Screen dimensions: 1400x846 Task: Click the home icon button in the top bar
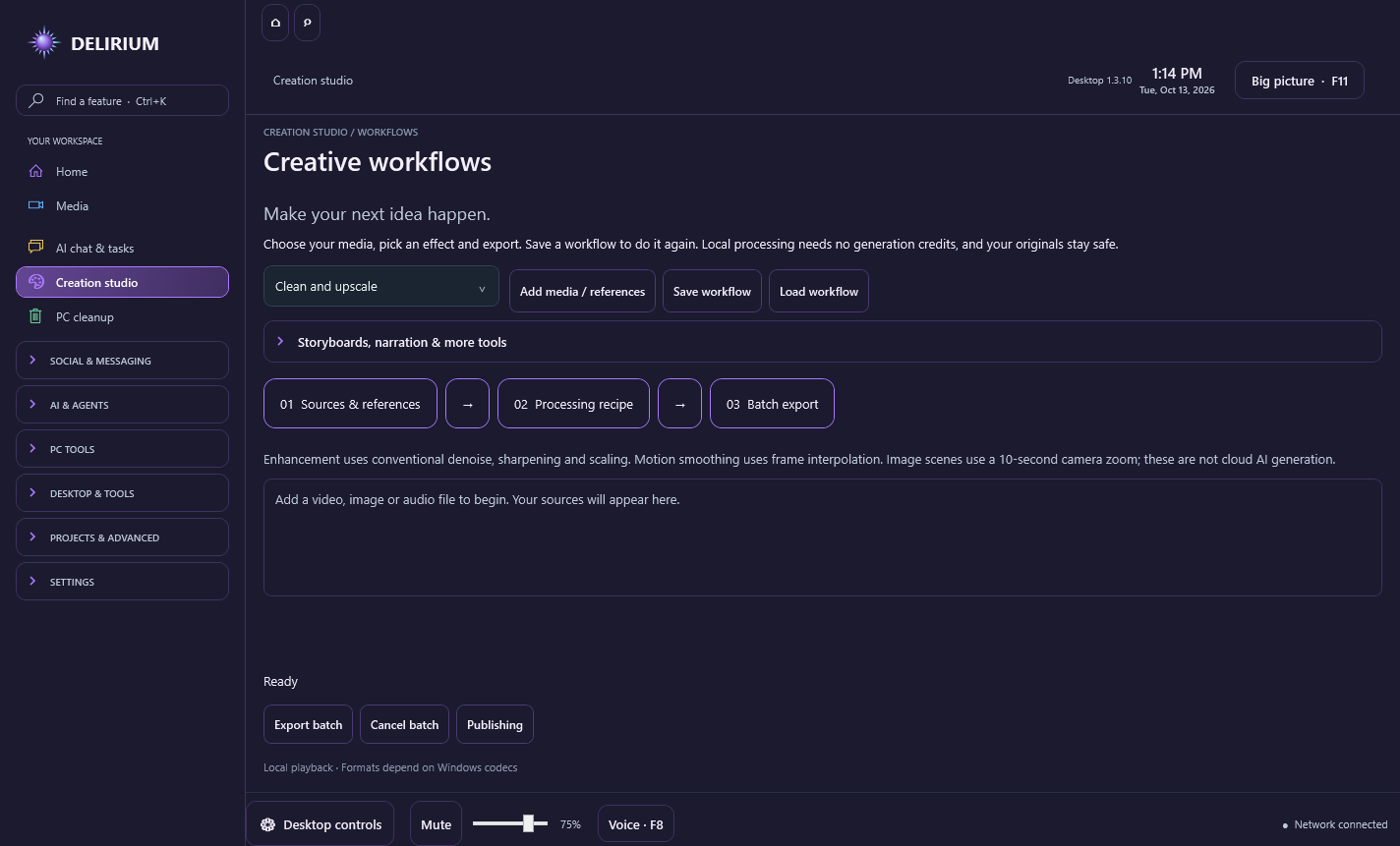click(x=275, y=23)
